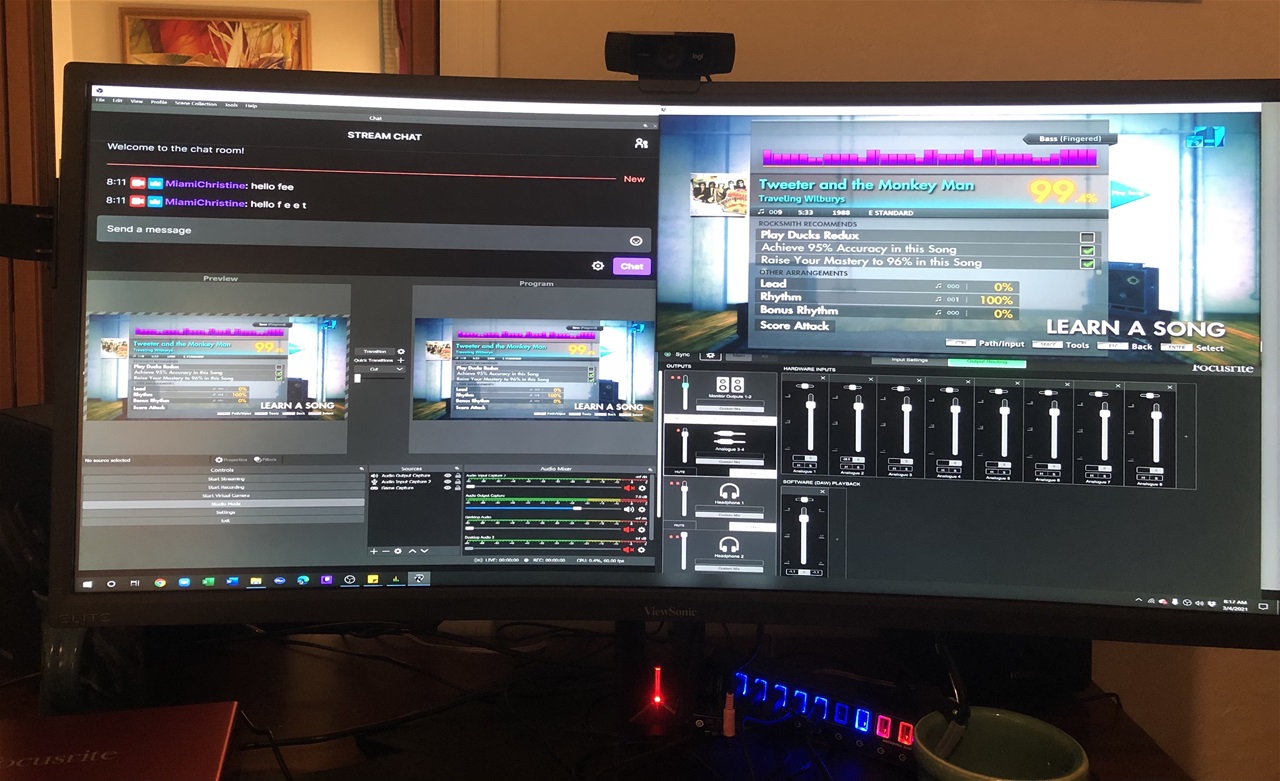Viewport: 1280px width, 781px height.
Task: Open Google Chrome from the taskbar
Action: (160, 583)
